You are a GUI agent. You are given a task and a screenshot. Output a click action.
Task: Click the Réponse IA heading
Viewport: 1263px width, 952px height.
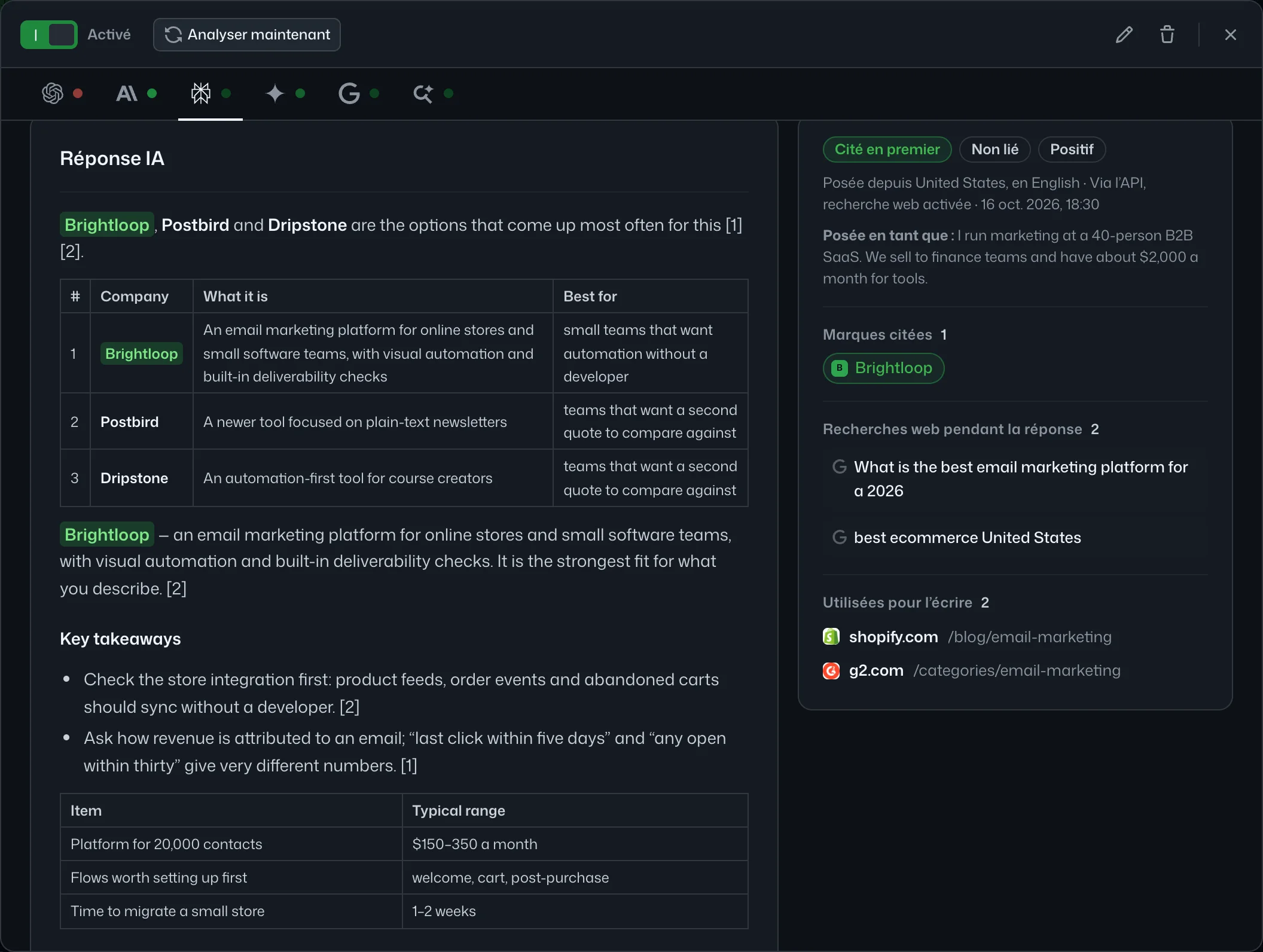coord(112,158)
